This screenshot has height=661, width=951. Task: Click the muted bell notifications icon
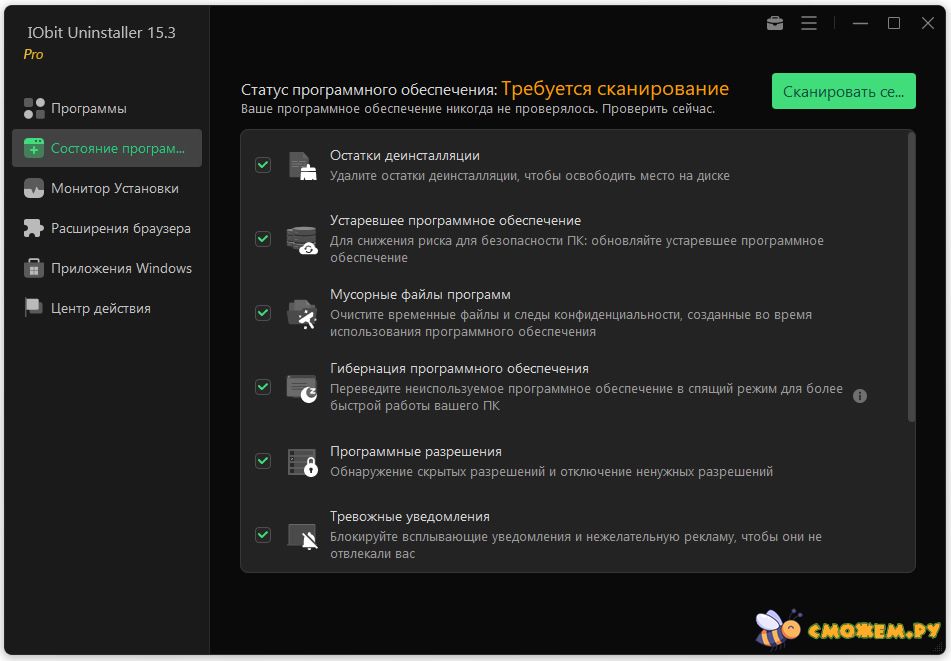point(302,536)
